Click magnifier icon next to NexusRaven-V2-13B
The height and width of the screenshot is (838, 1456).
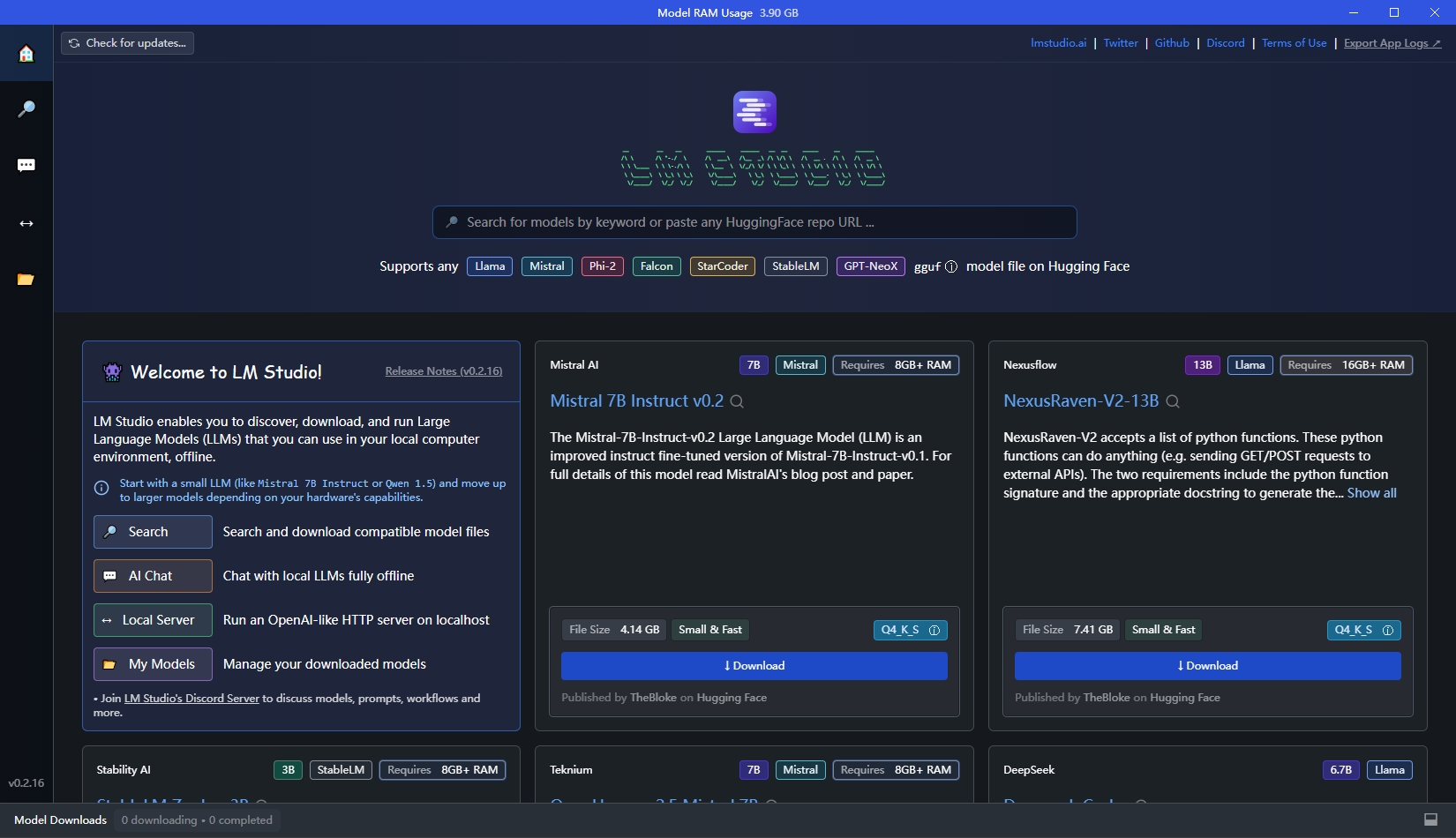[1173, 401]
